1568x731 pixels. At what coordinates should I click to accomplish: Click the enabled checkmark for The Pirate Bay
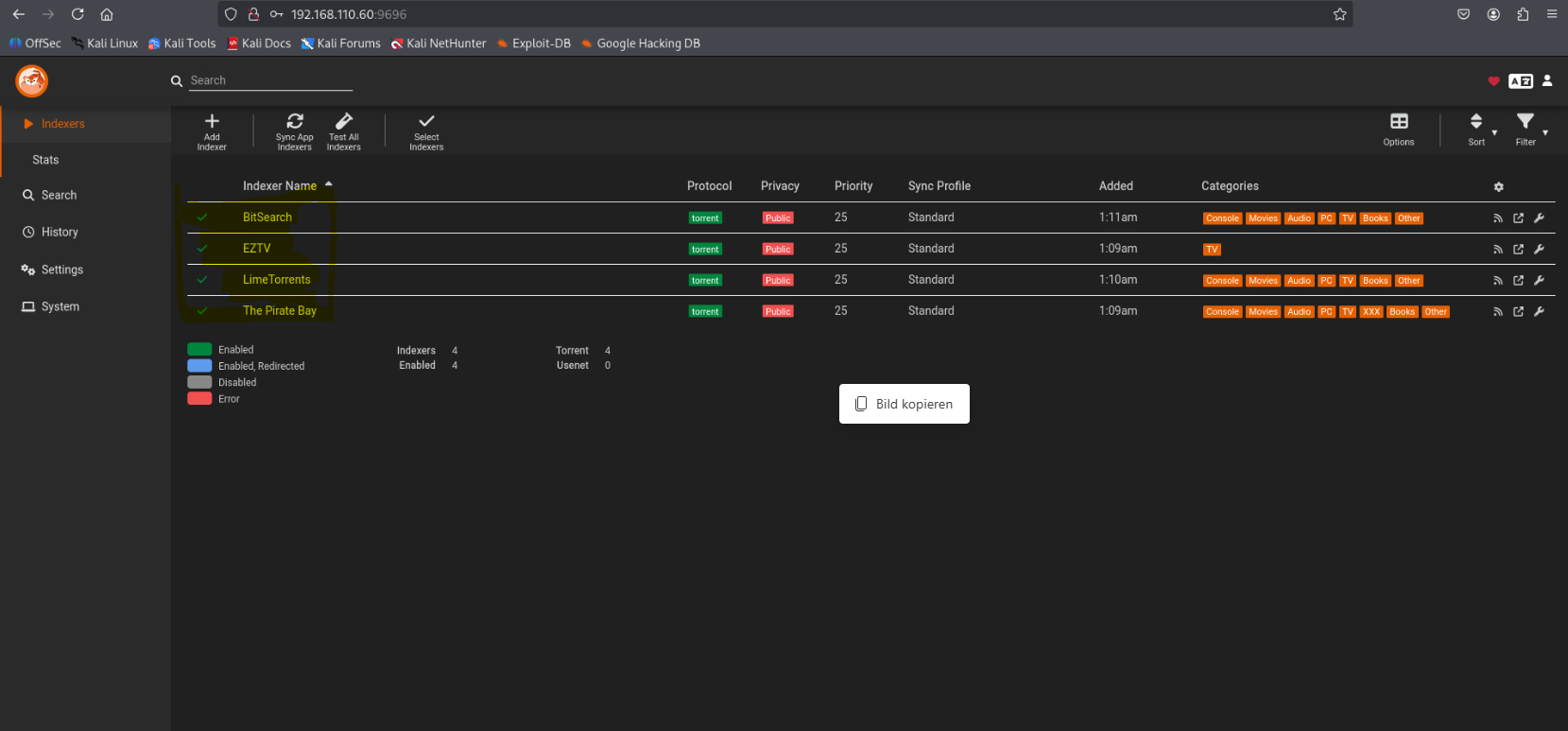tap(202, 311)
